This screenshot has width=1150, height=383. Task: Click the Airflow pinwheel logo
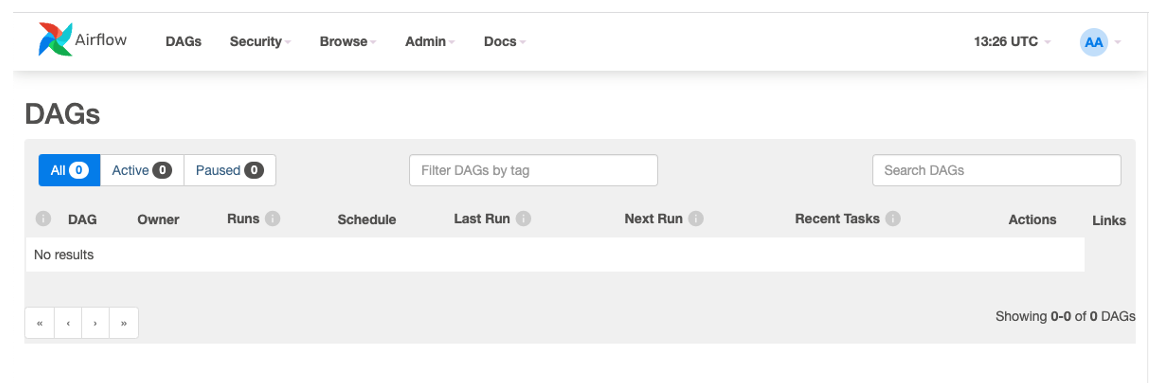[x=56, y=40]
